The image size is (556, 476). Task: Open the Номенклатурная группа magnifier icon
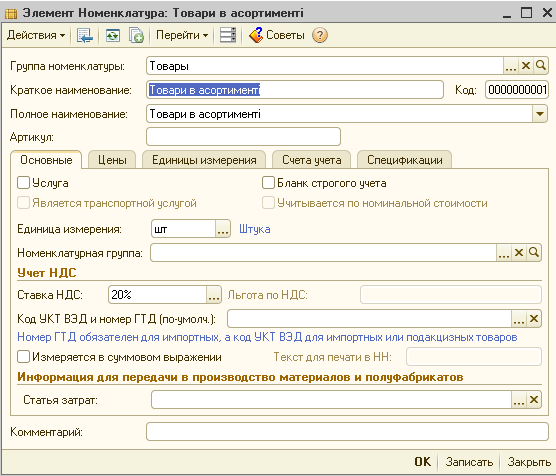534,253
